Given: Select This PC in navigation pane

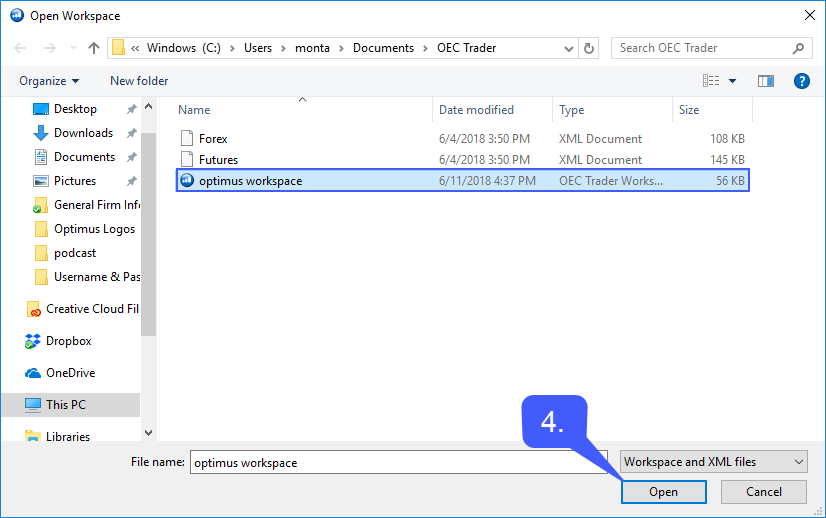Looking at the screenshot, I should 71,405.
